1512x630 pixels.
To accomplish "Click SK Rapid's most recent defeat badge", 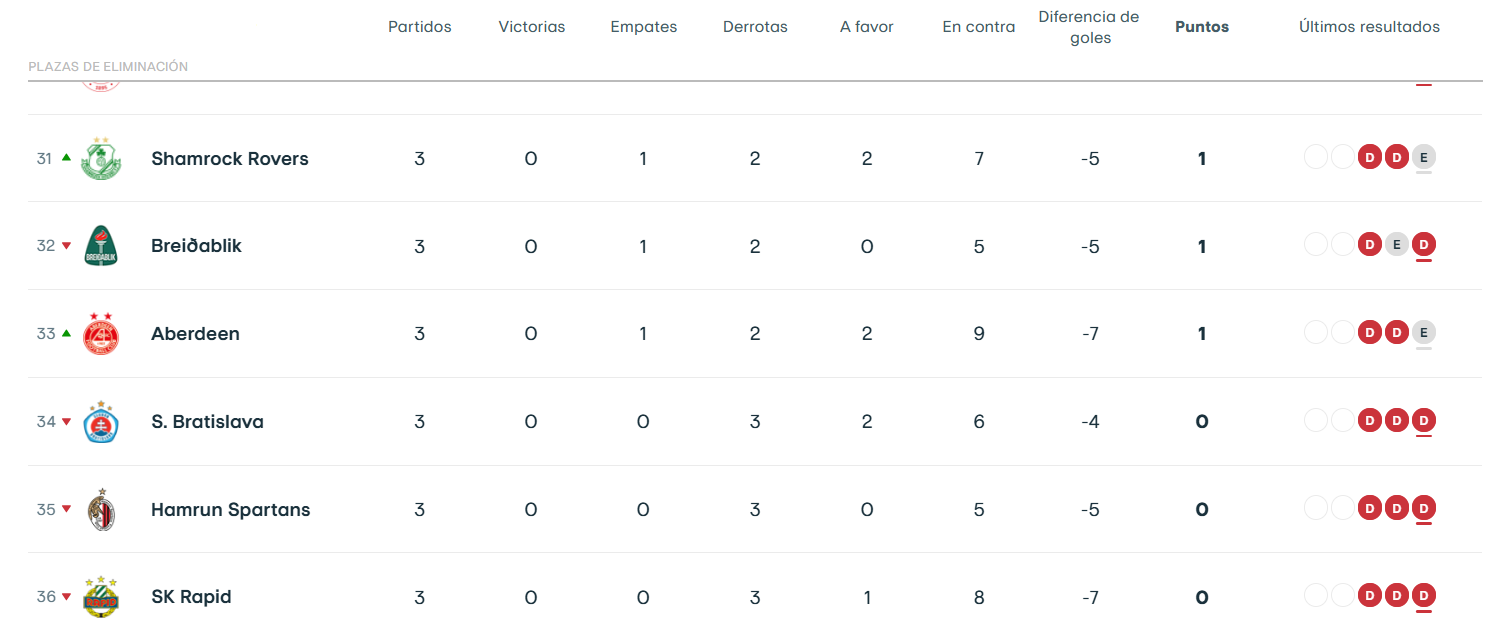I will [x=1424, y=596].
